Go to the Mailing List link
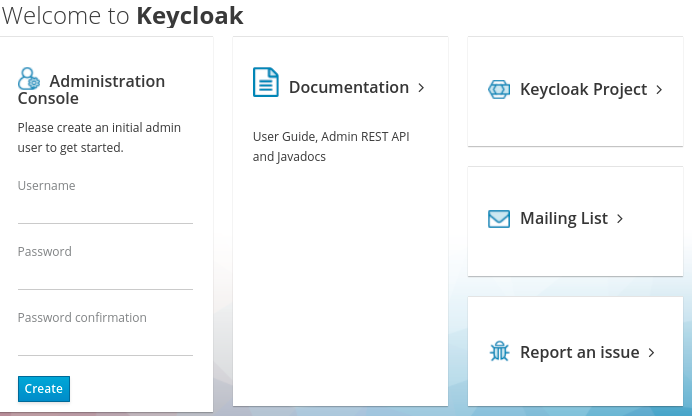 563,219
